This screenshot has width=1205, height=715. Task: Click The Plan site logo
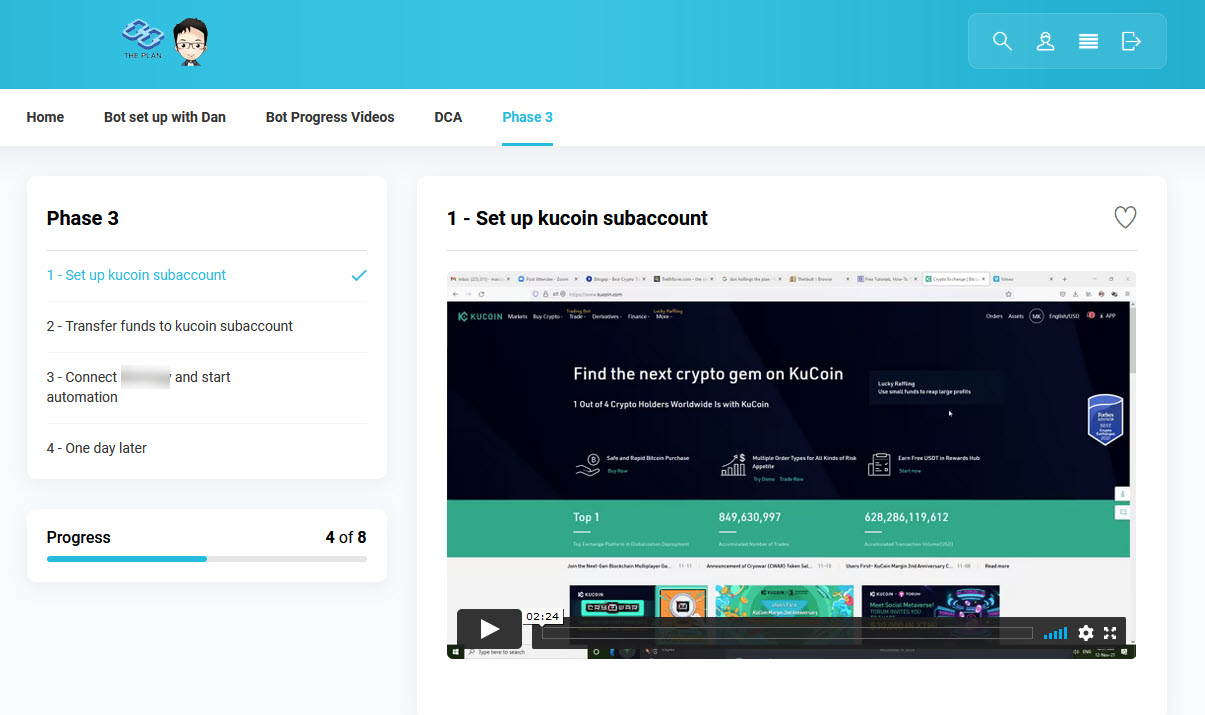click(143, 41)
